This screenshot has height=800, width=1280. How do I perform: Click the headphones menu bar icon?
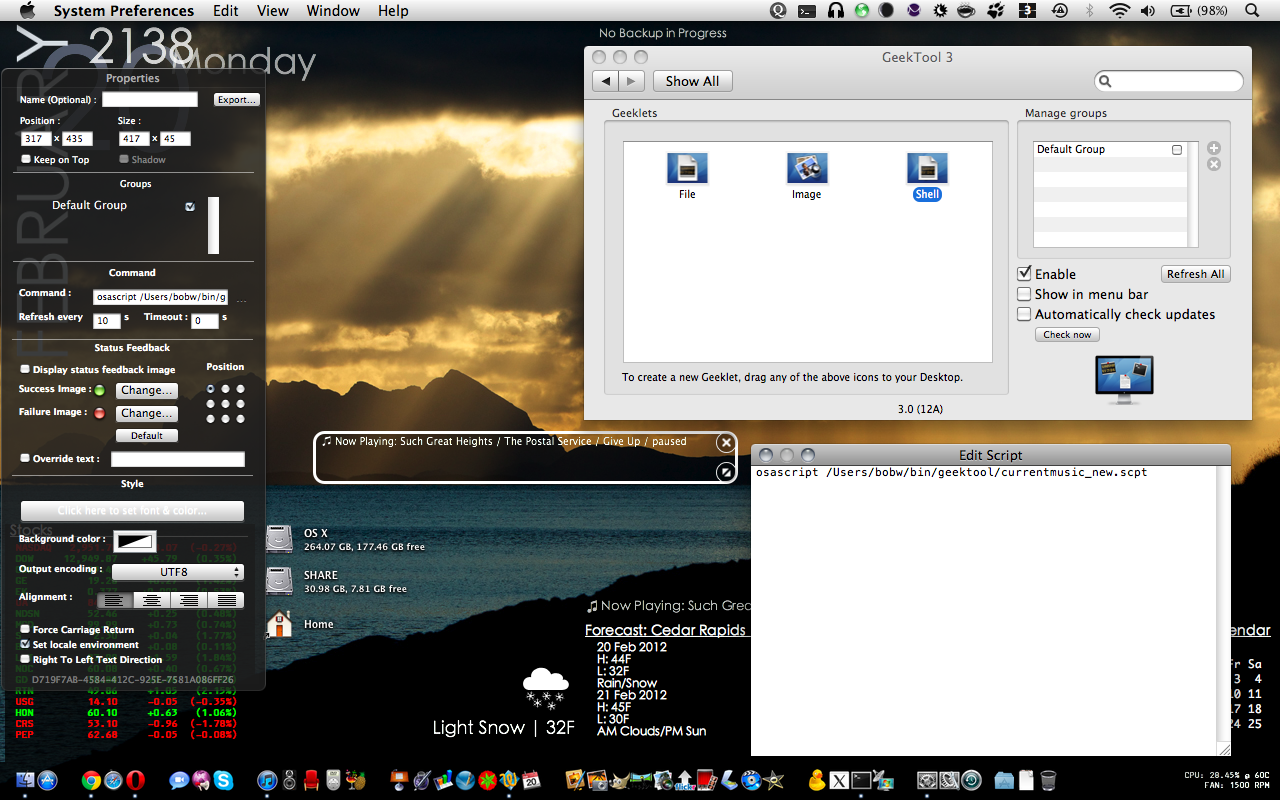point(835,11)
